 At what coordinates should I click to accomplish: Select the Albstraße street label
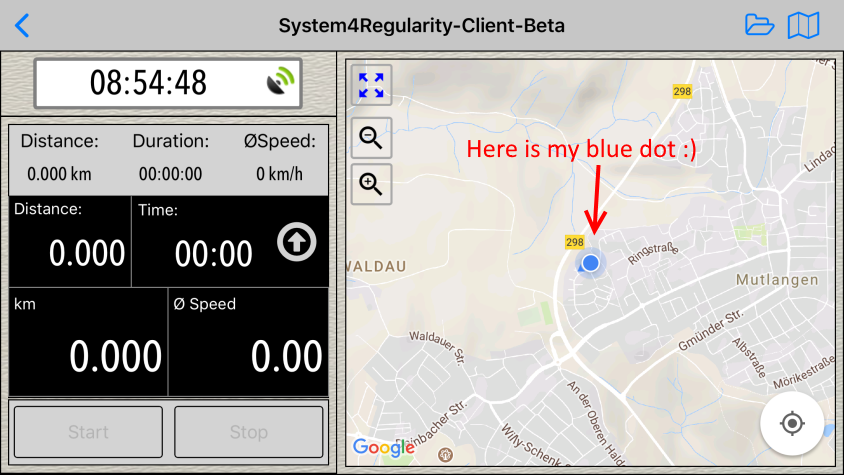[749, 358]
